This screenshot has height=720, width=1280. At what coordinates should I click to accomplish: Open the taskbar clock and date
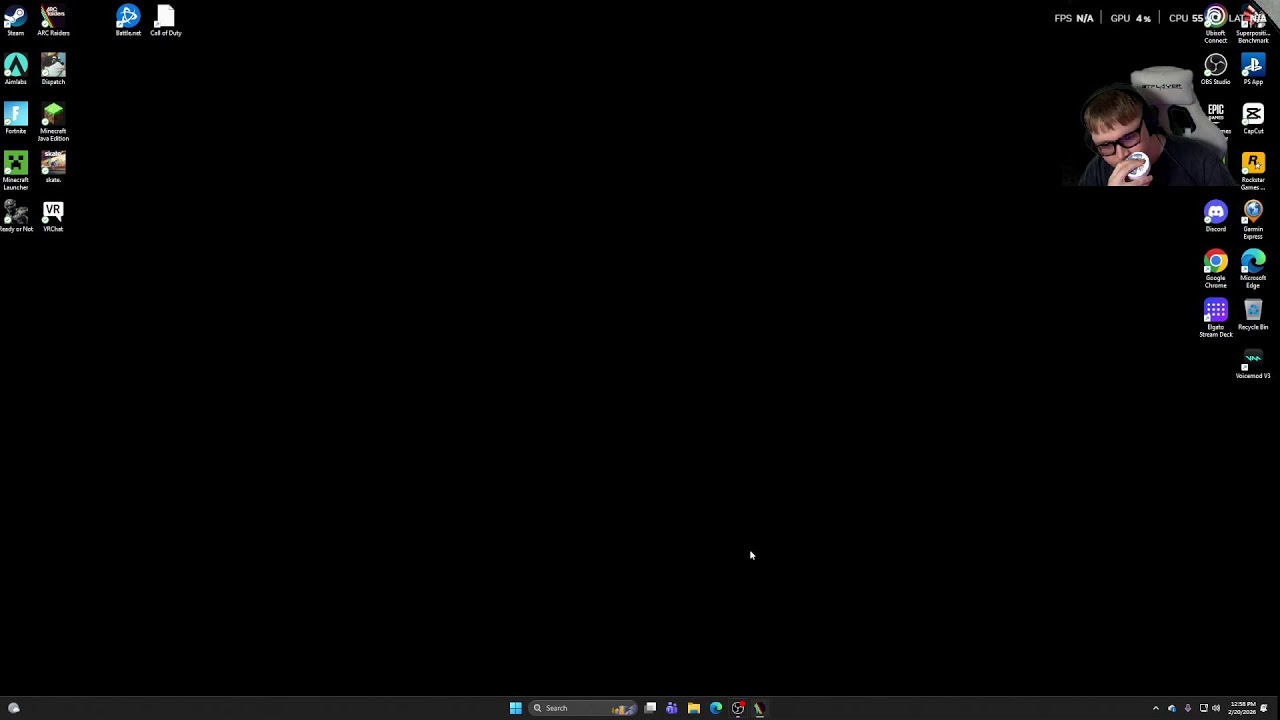1243,708
